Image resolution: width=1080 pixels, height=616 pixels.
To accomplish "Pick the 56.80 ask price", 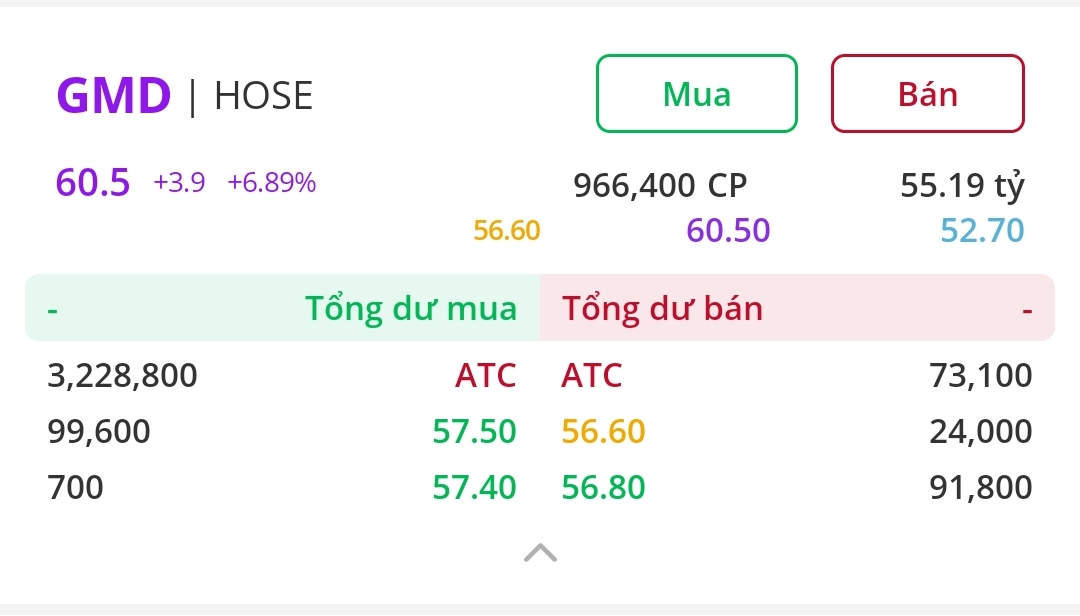I will point(603,488).
